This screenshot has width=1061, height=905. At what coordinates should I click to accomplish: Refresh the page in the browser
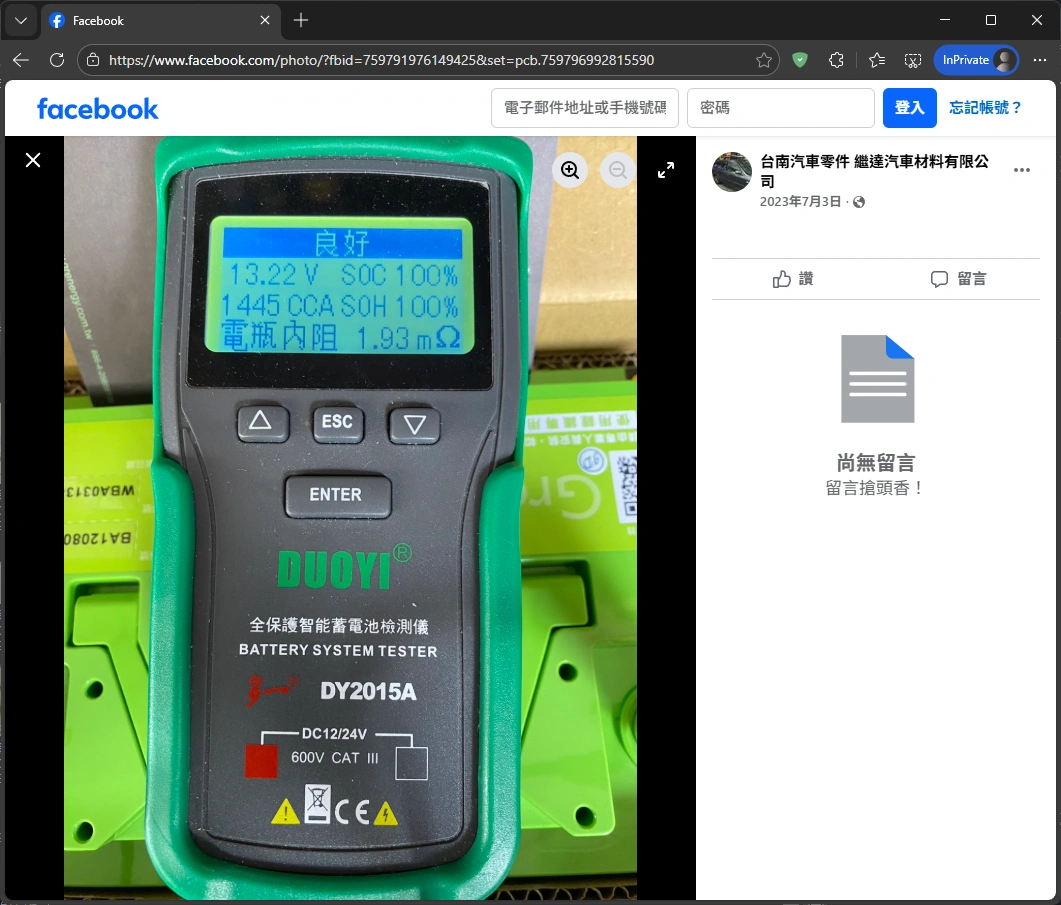(x=57, y=60)
